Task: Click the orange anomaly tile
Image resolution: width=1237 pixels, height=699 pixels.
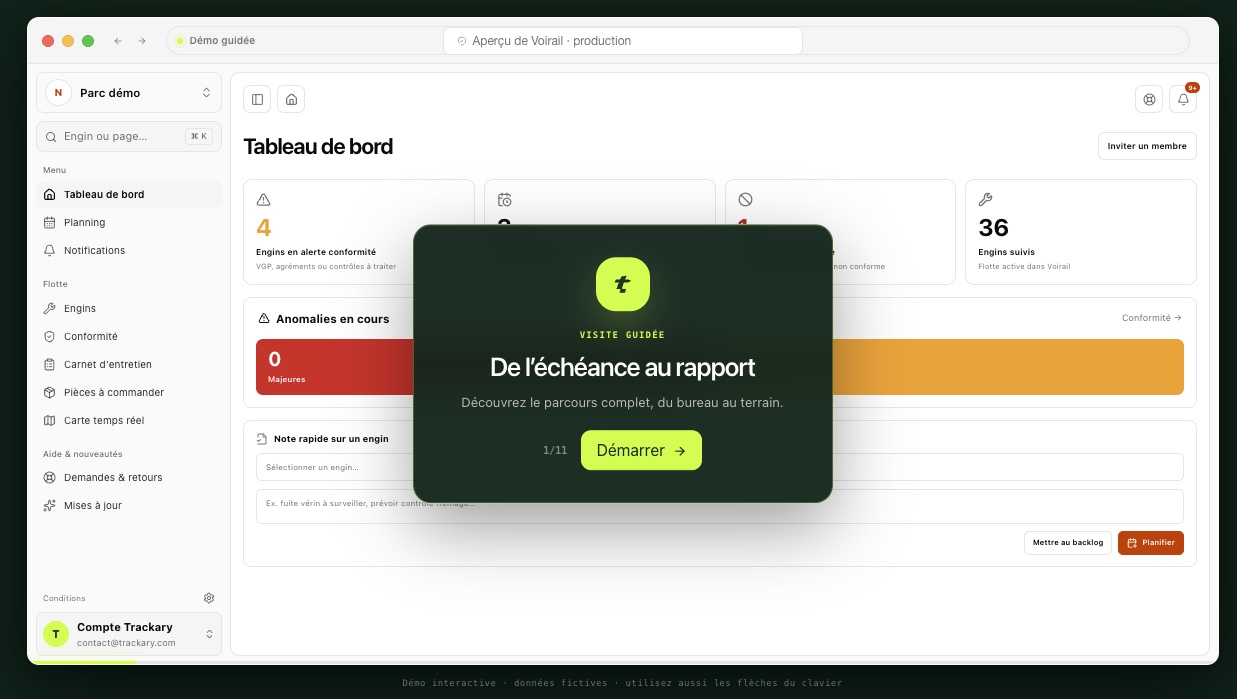Action: tap(1007, 367)
